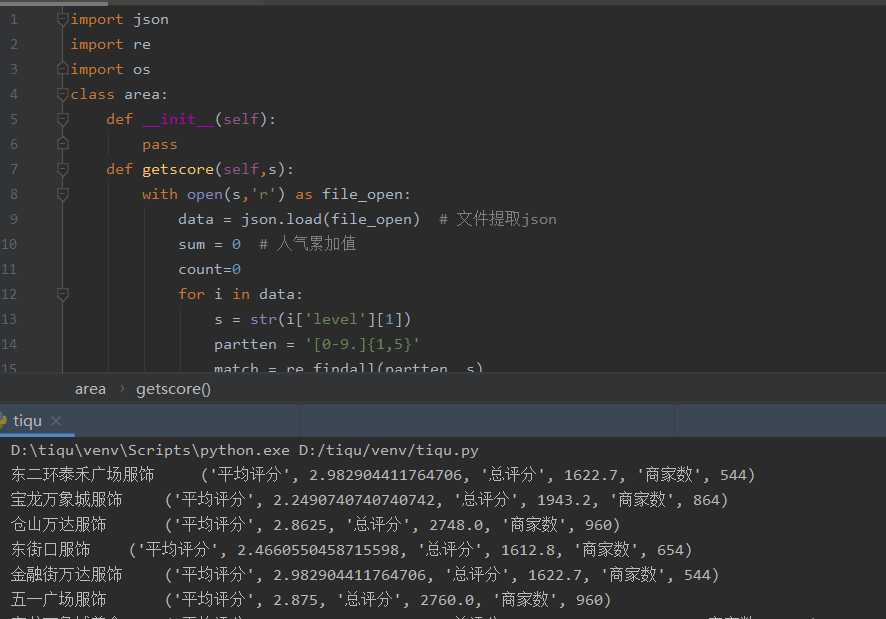Click the 864 merchant count in the 宝龙万象城服饰 row
Viewport: 886px width, 619px height.
(x=706, y=500)
